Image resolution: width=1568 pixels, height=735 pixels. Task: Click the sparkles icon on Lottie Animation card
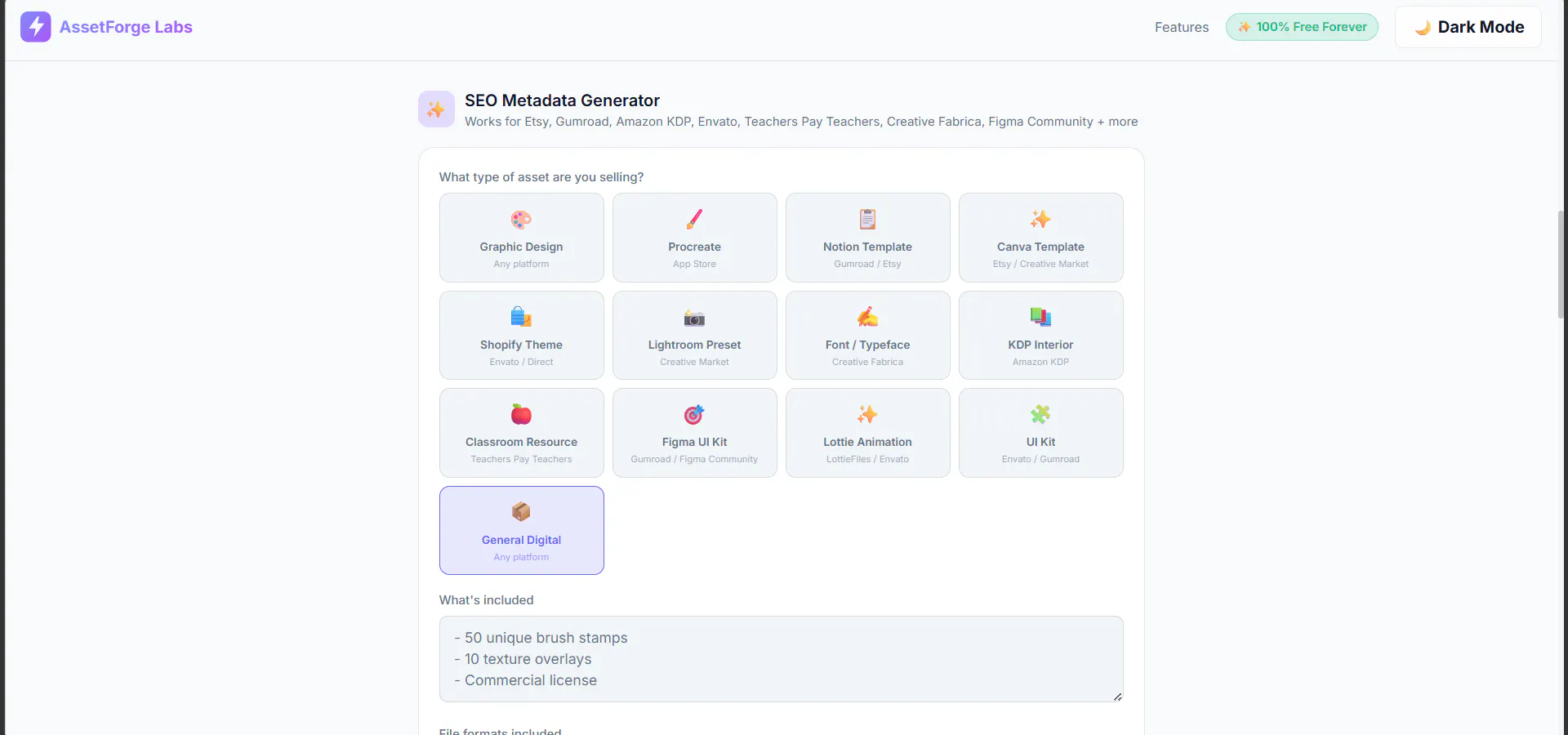tap(867, 415)
